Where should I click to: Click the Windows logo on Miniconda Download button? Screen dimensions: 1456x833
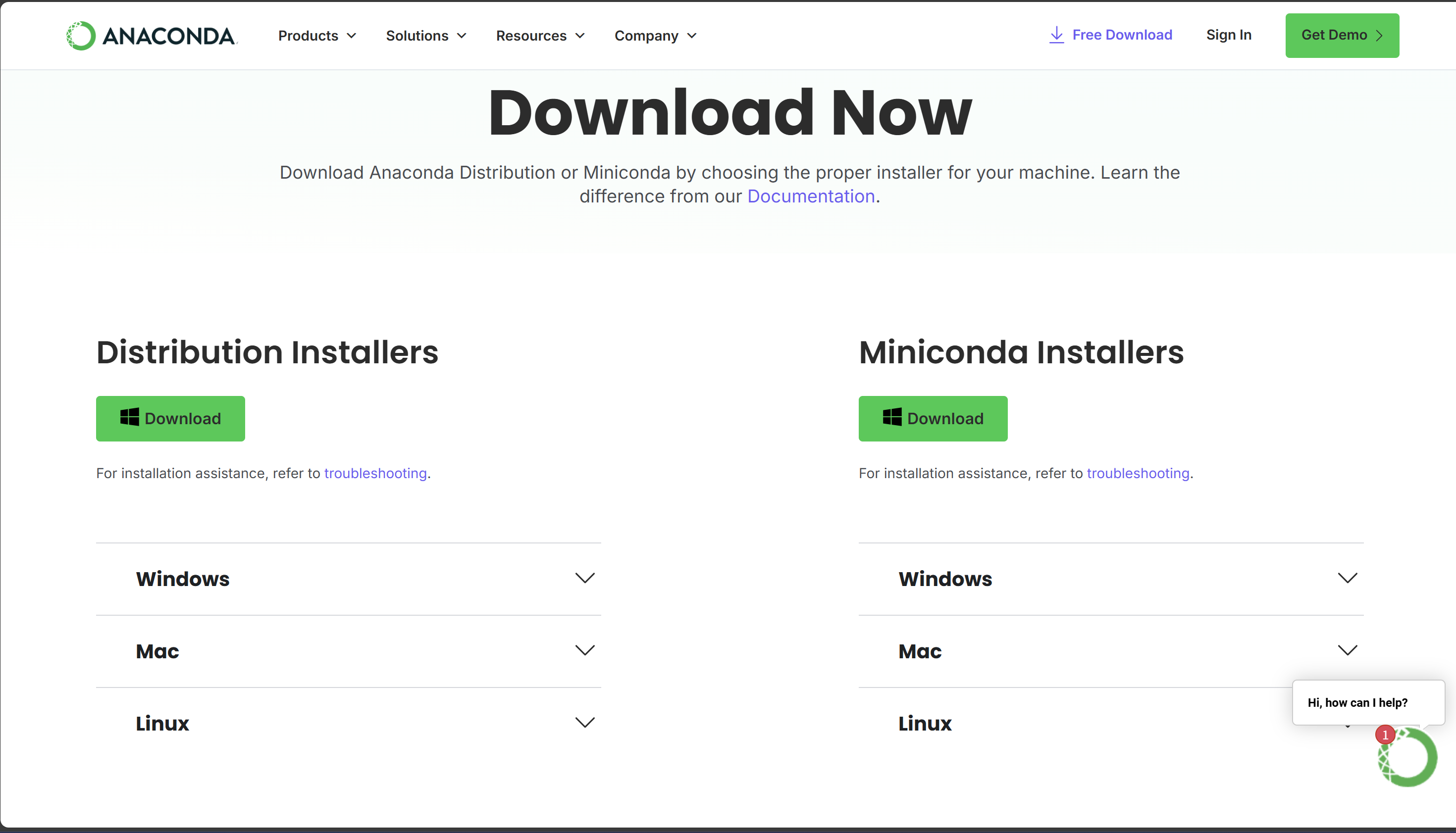(x=892, y=417)
